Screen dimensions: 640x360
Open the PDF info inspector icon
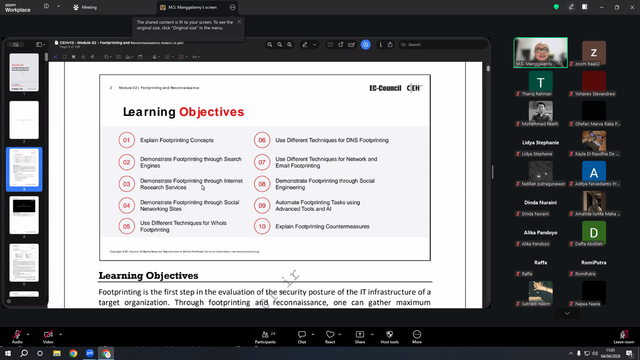tap(380, 44)
